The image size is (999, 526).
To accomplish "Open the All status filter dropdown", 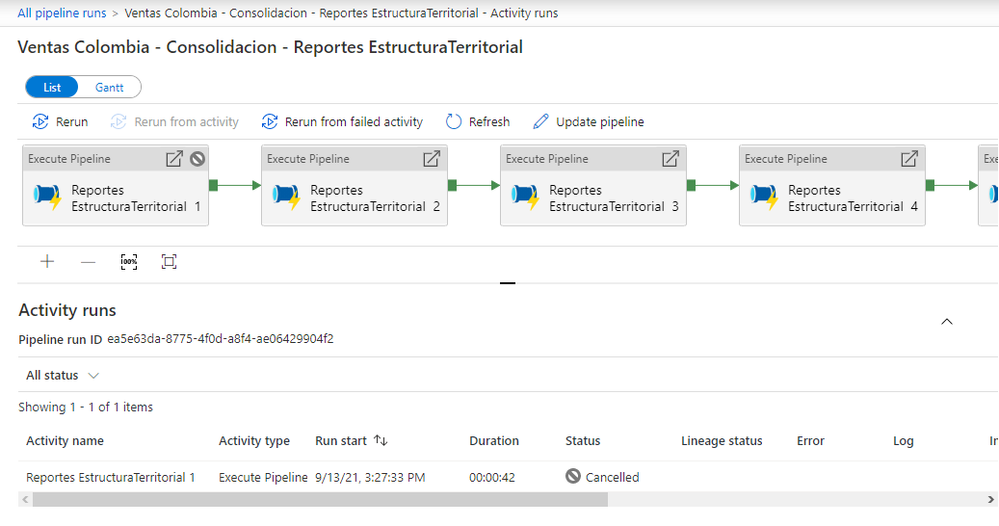I will [63, 376].
